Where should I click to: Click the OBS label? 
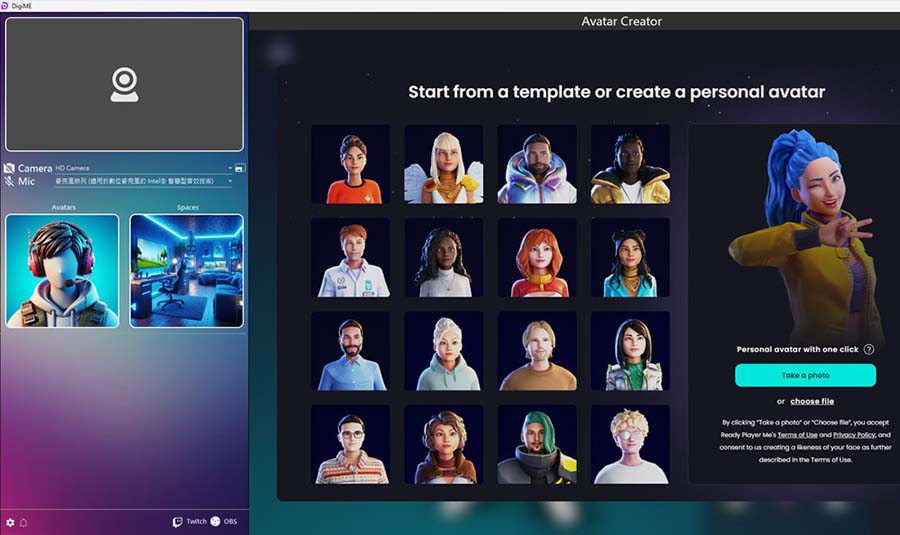(230, 521)
